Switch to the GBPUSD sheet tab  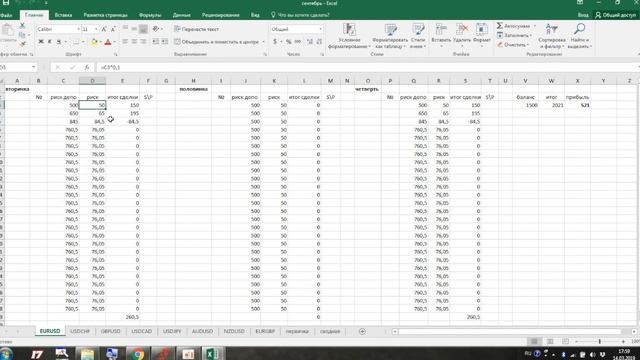click(x=111, y=331)
